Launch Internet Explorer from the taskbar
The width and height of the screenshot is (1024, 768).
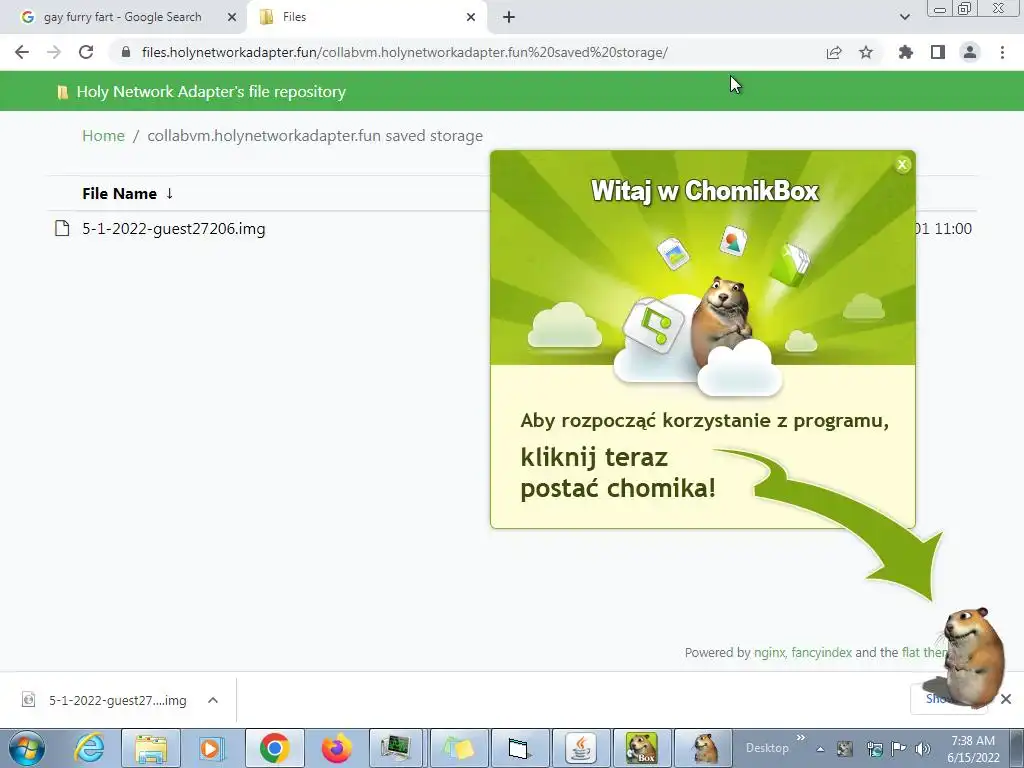[x=90, y=748]
